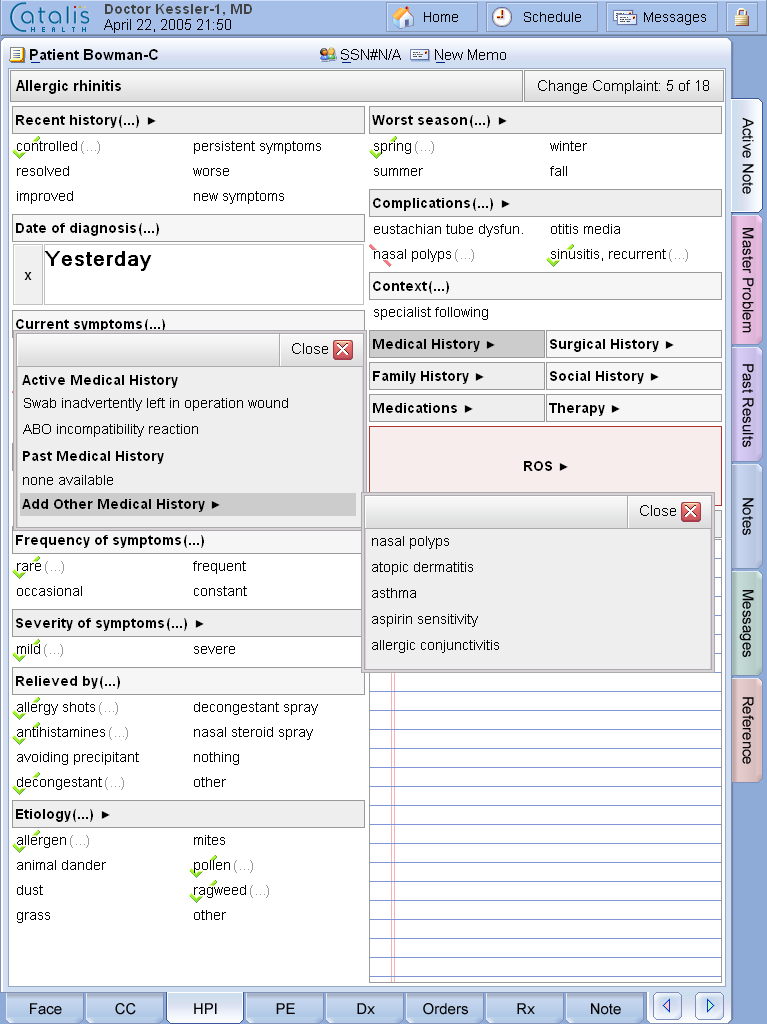Click Change Complaint: 5 of 18 button
Image resolution: width=767 pixels, height=1024 pixels.
[623, 86]
